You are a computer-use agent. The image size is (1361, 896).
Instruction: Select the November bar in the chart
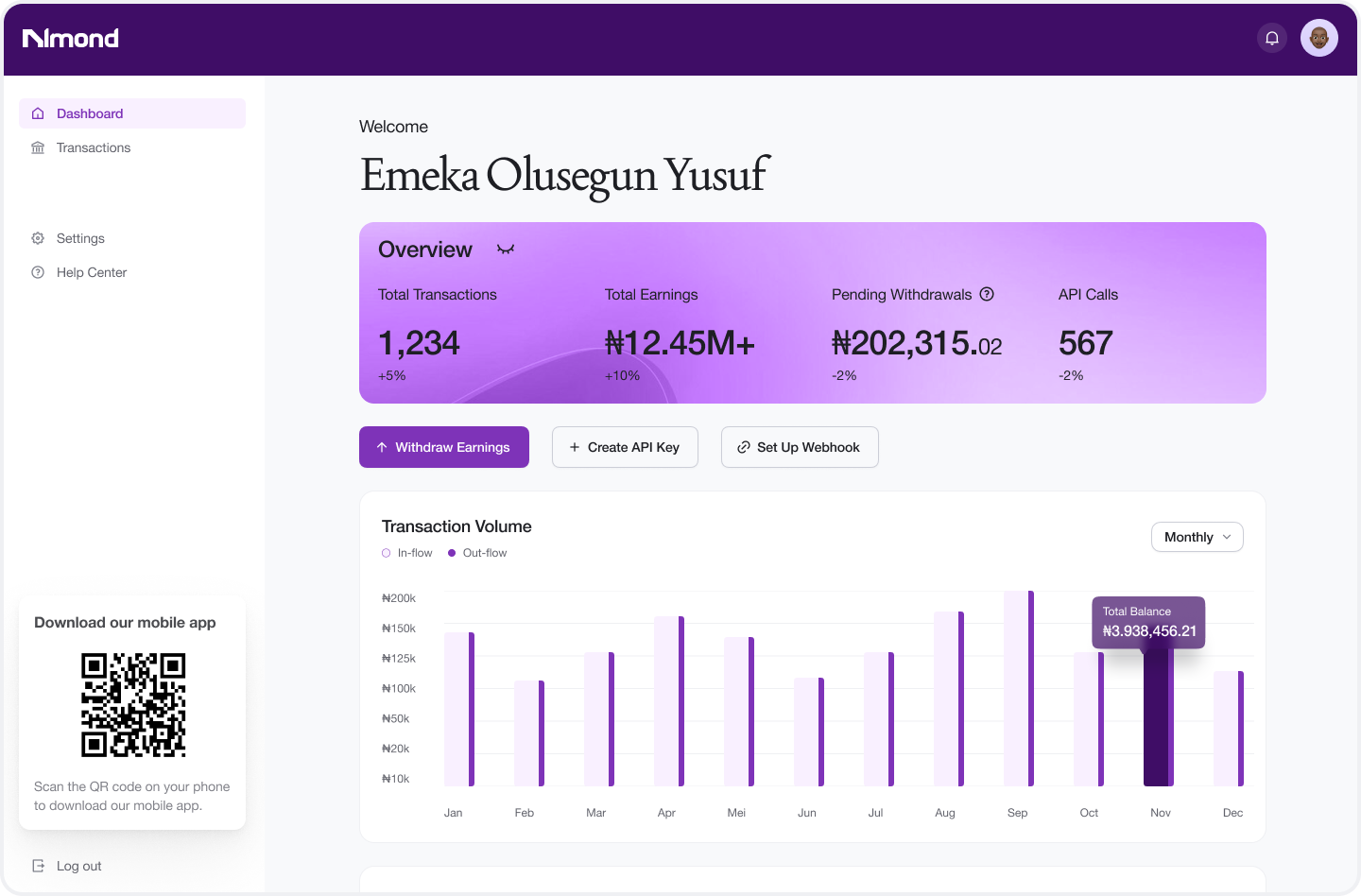[x=1158, y=718]
